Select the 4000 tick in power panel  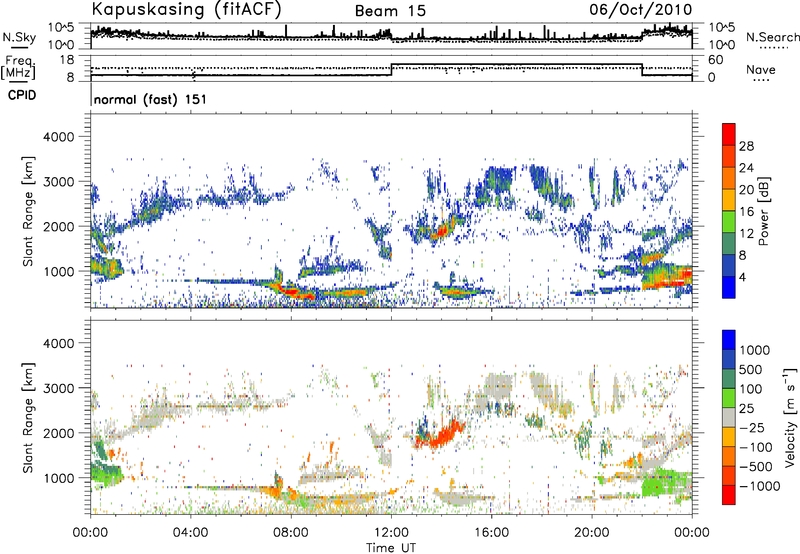click(58, 137)
